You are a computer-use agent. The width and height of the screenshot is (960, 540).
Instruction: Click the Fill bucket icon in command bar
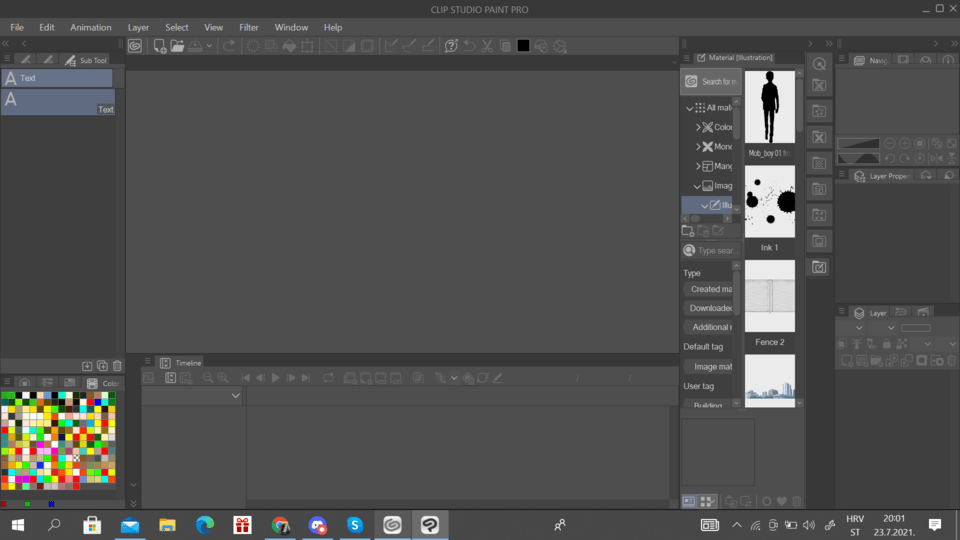pyautogui.click(x=289, y=46)
